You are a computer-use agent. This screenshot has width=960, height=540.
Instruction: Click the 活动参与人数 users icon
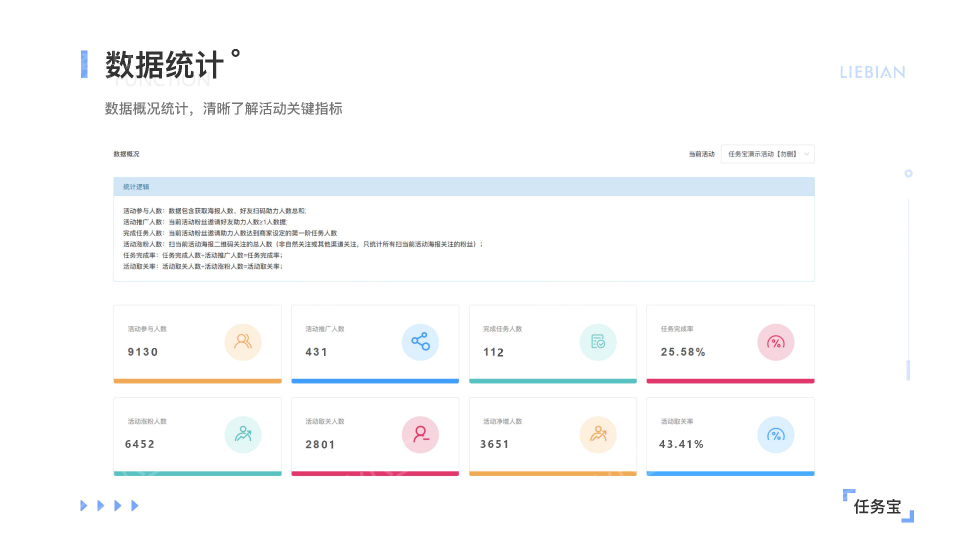tap(243, 342)
